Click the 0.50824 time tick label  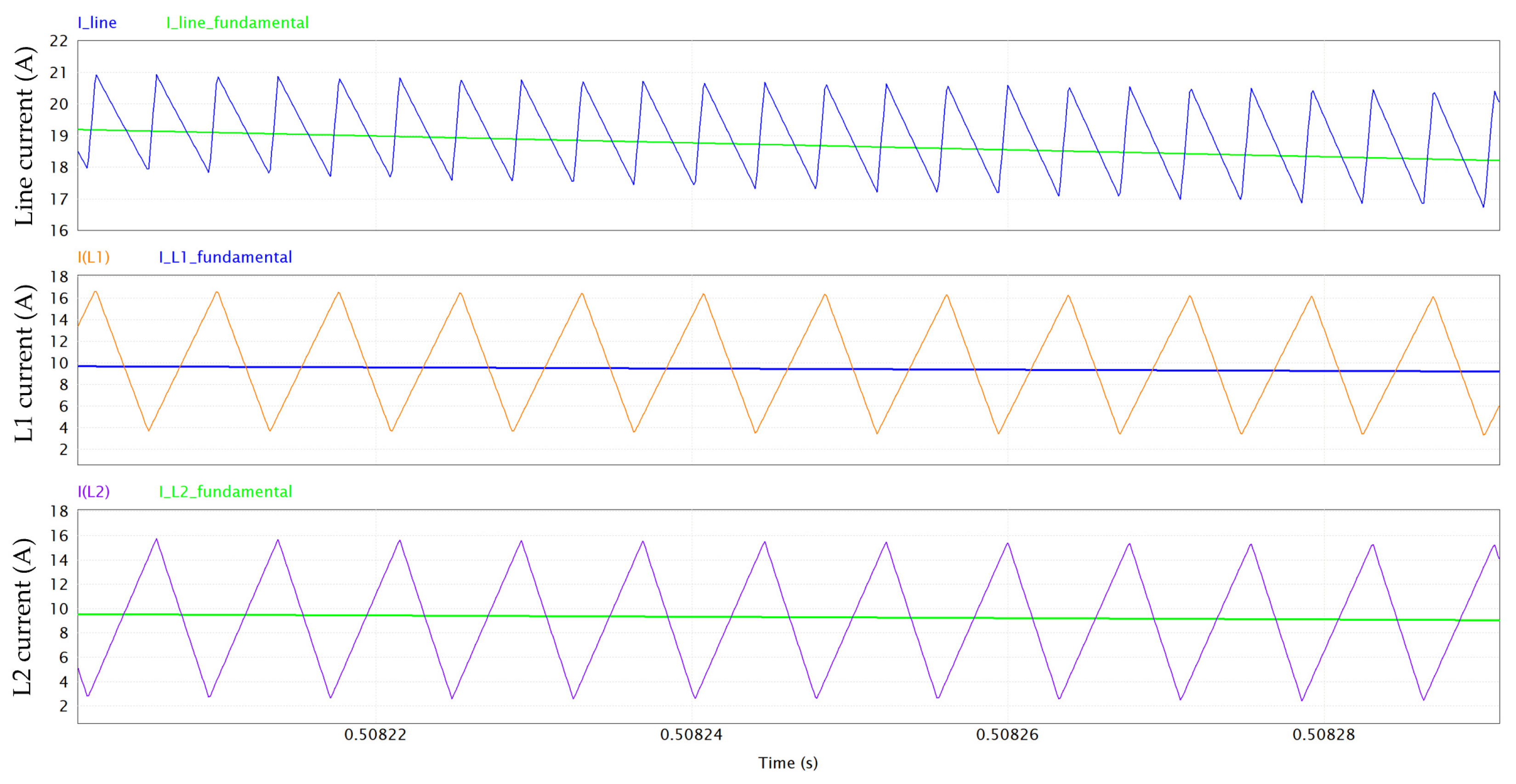point(691,734)
